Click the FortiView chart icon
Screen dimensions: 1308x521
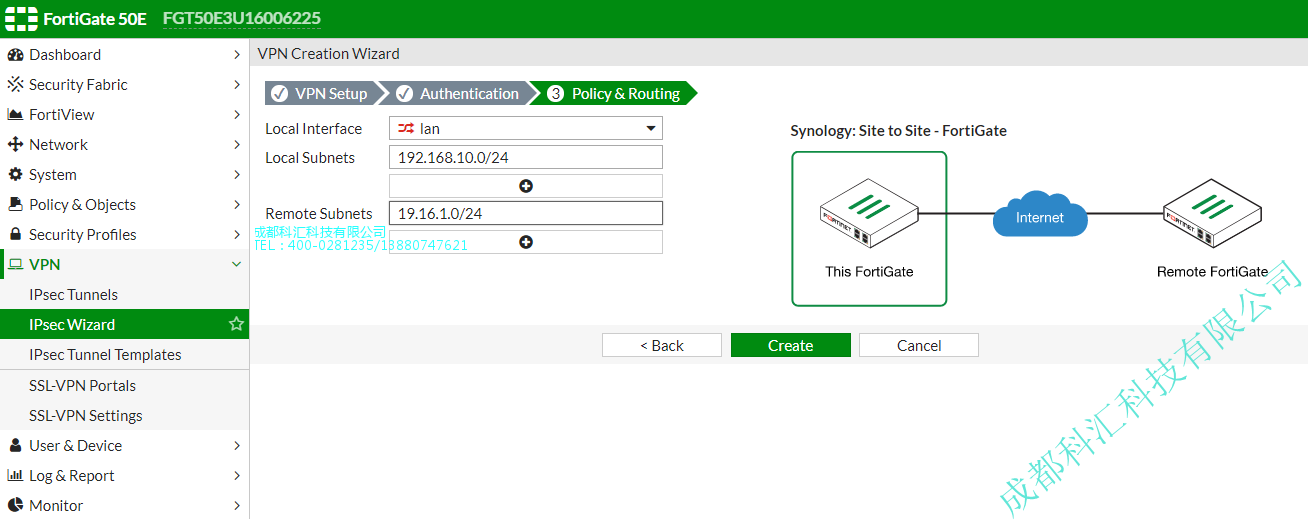tap(15, 115)
